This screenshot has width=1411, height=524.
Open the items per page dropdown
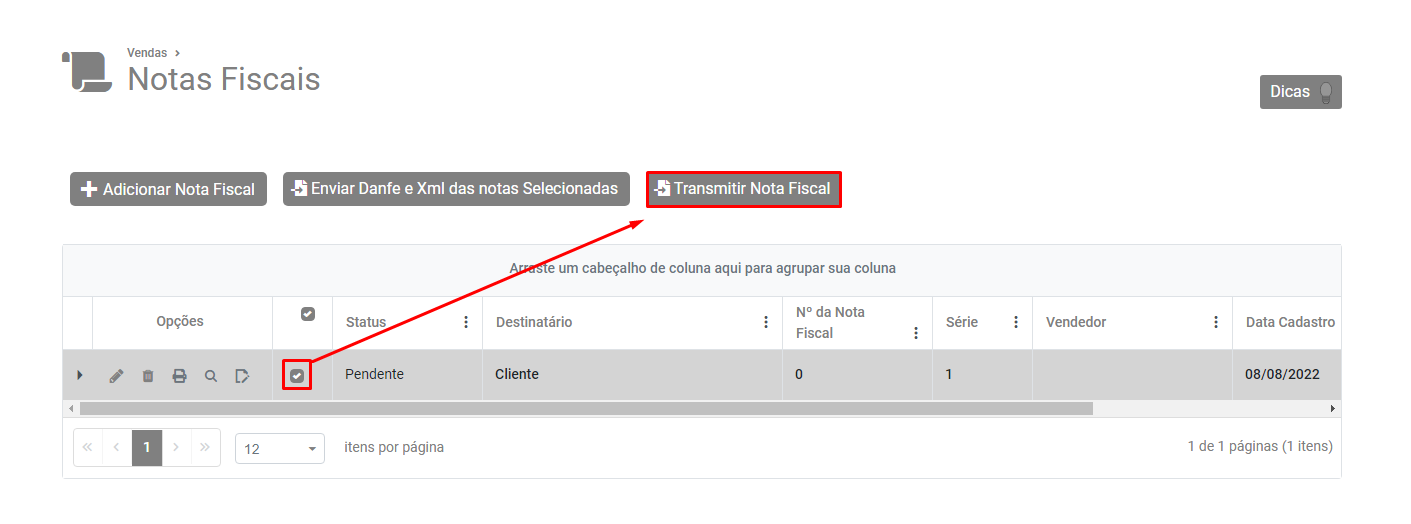coord(280,449)
